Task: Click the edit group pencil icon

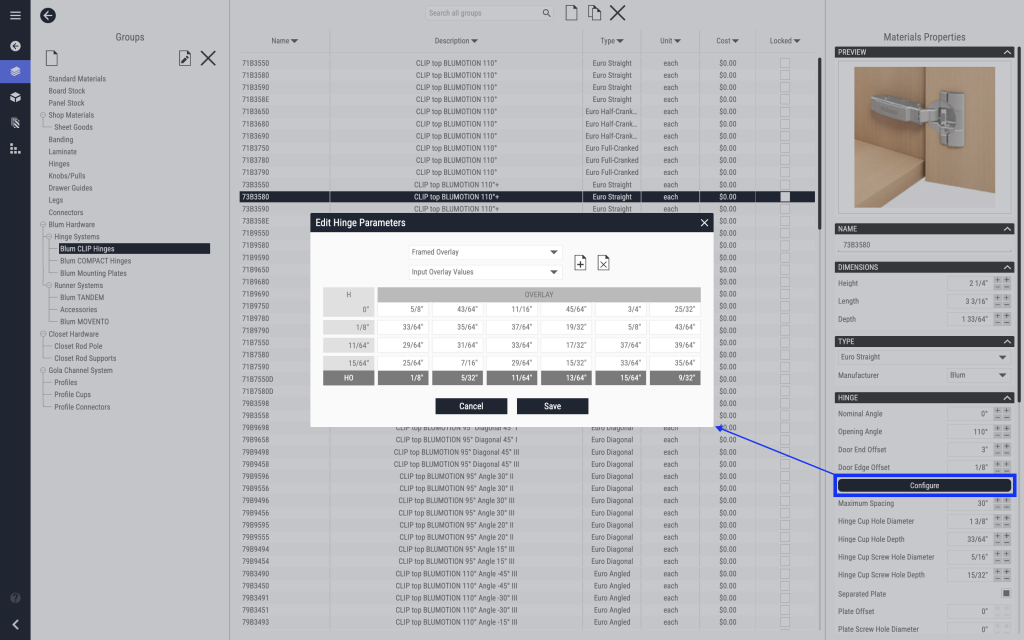Action: click(184, 58)
